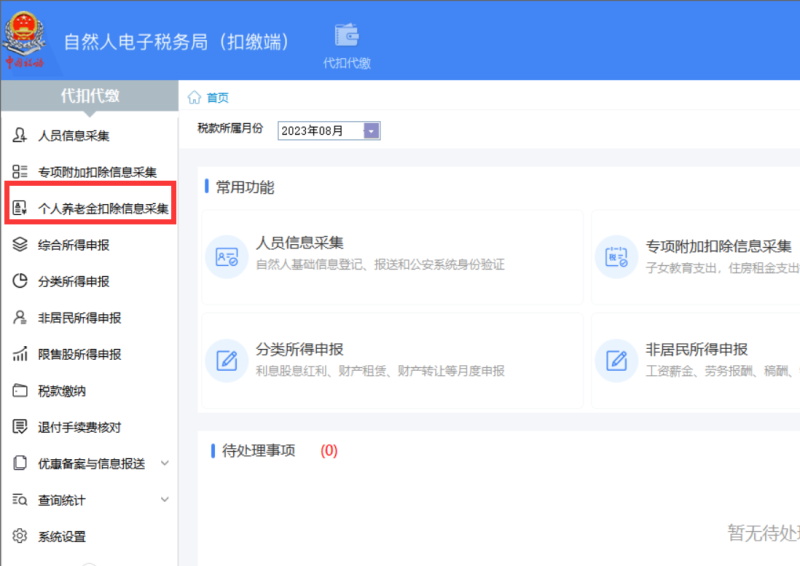Screen dimensions: 800x566
Task: Open 非居民所得申报 in the sidebar
Action: tap(80, 318)
